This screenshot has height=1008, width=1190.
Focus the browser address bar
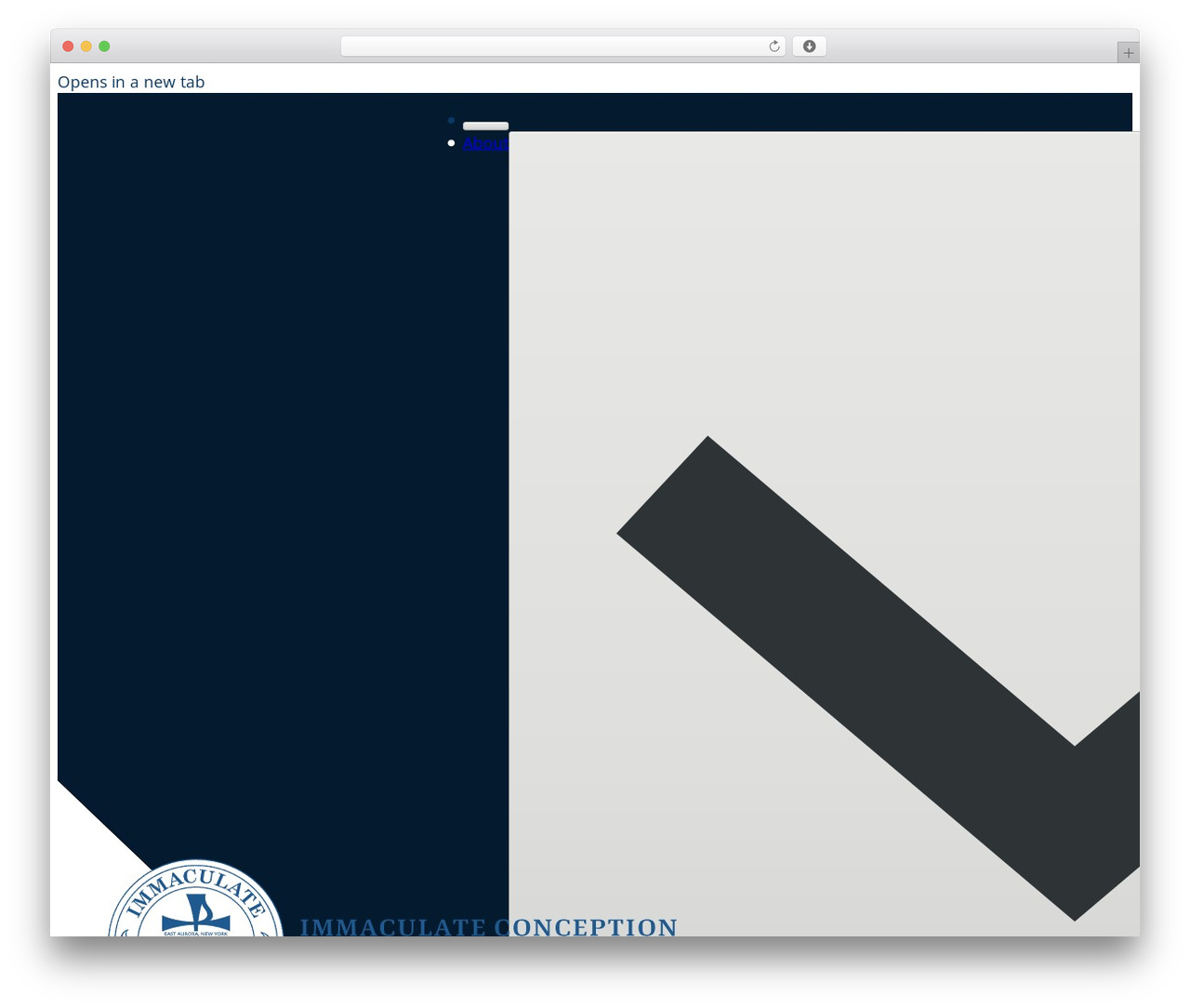tap(562, 46)
